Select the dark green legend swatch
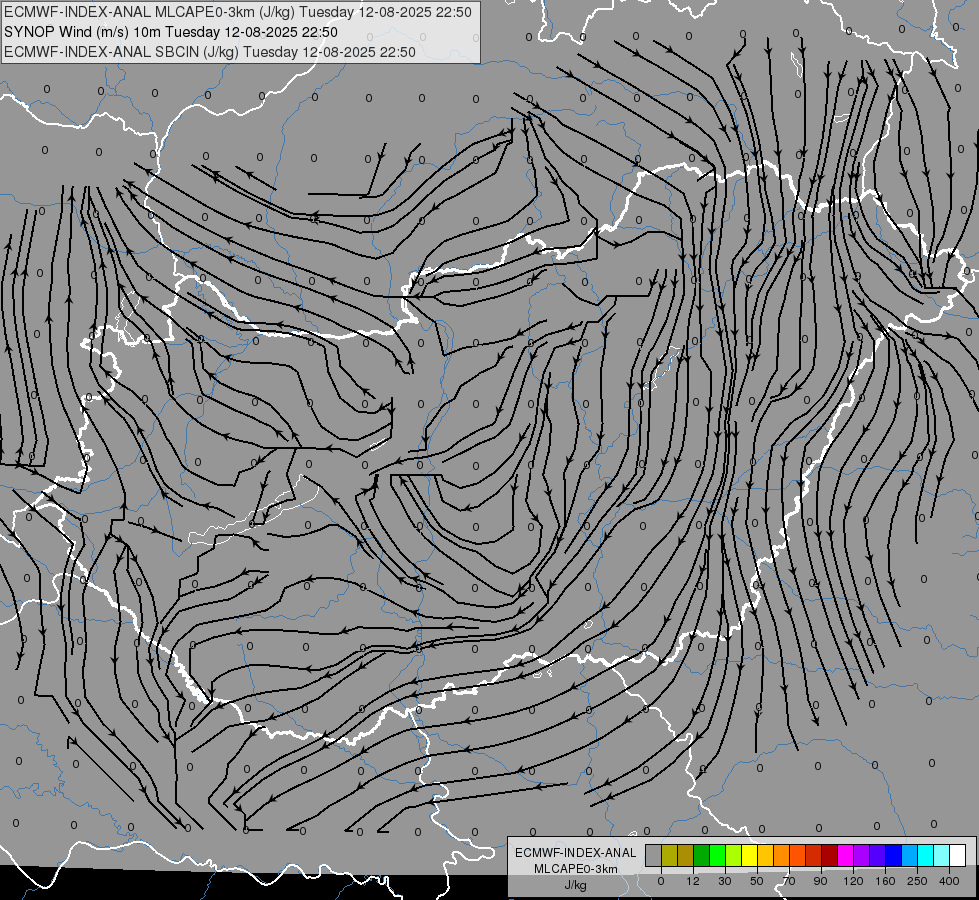 701,855
